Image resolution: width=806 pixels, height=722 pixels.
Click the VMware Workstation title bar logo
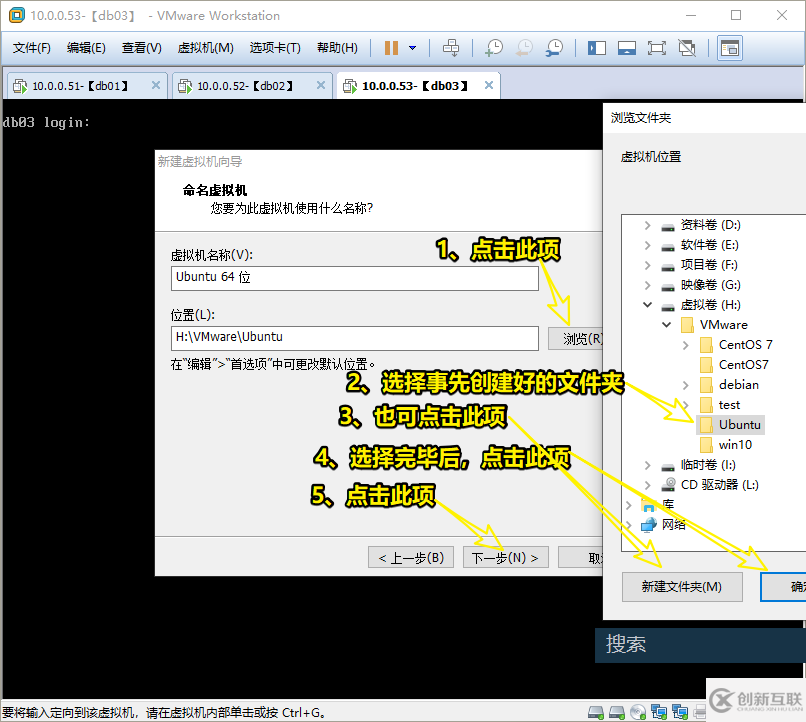pos(16,15)
